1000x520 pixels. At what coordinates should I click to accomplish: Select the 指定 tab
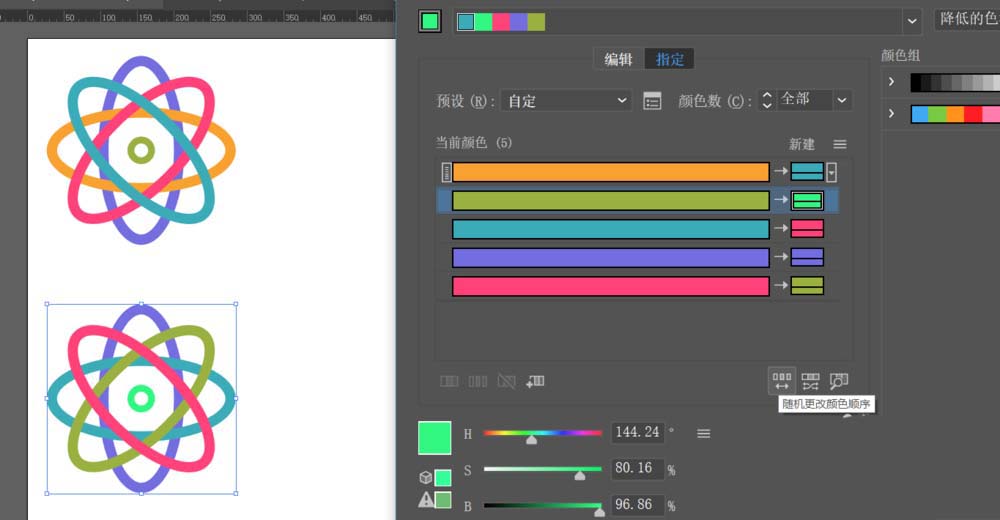(670, 59)
